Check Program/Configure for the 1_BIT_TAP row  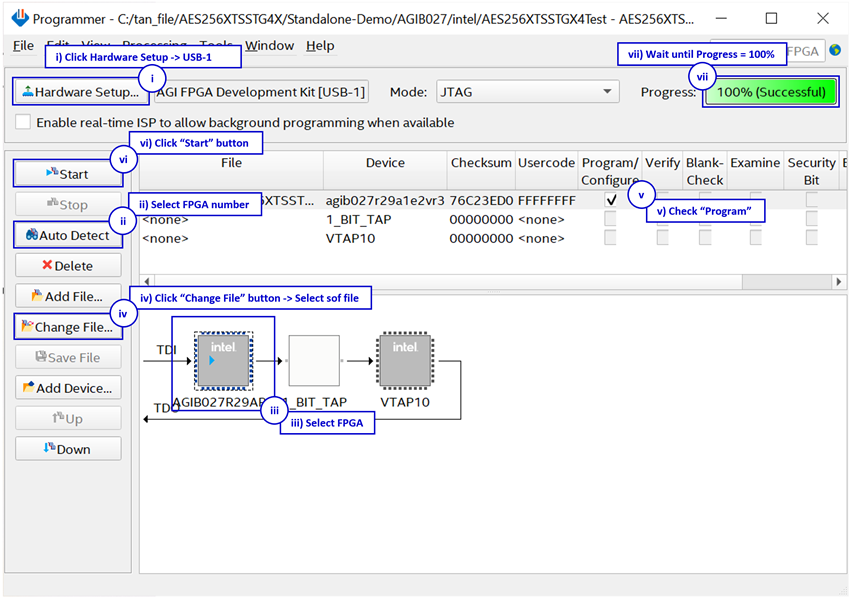[x=610, y=219]
